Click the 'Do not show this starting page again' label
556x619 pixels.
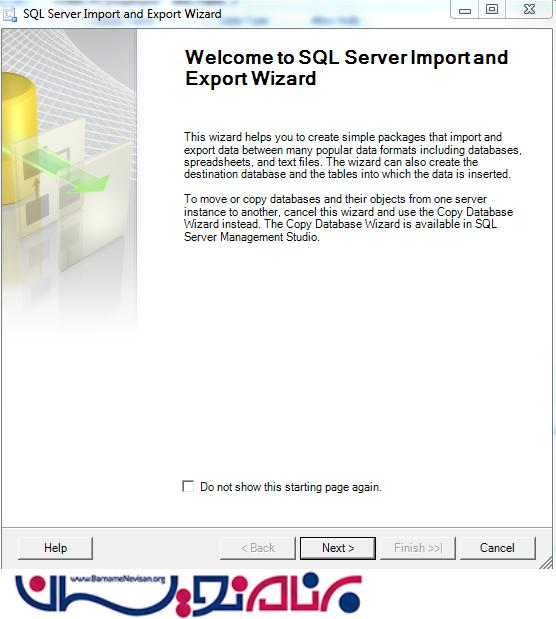click(x=291, y=487)
